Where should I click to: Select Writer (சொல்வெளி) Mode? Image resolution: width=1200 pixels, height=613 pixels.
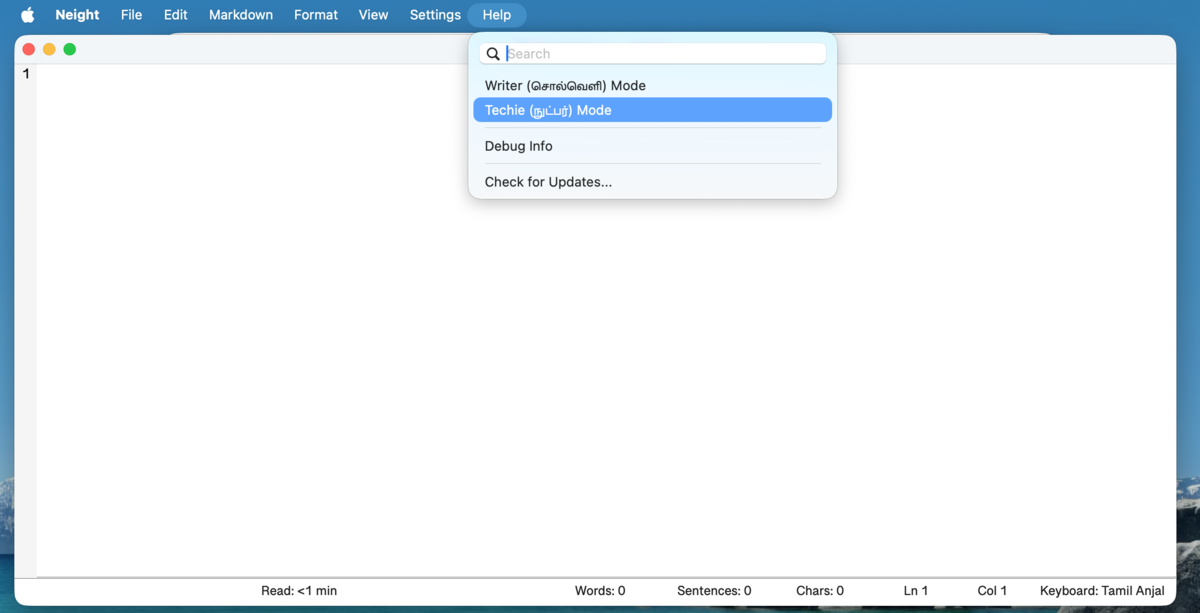point(653,86)
